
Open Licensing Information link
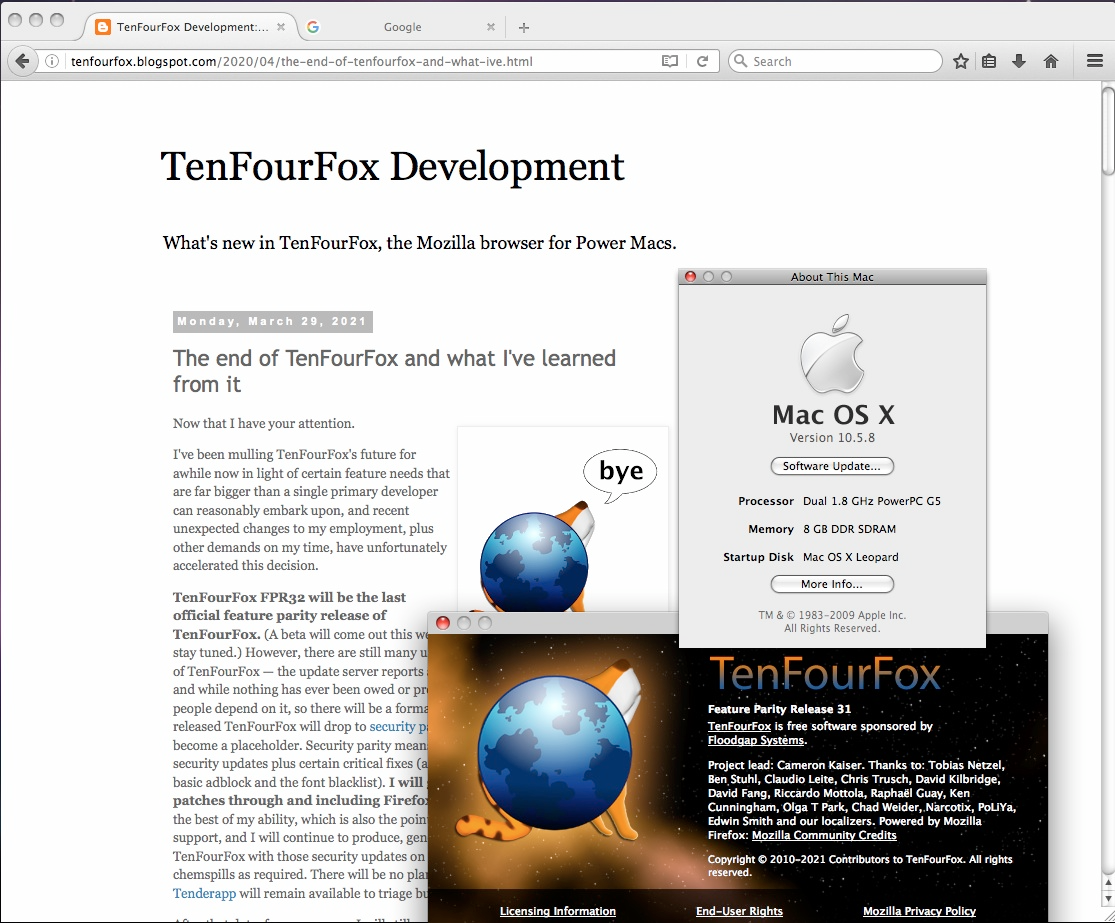tap(558, 911)
